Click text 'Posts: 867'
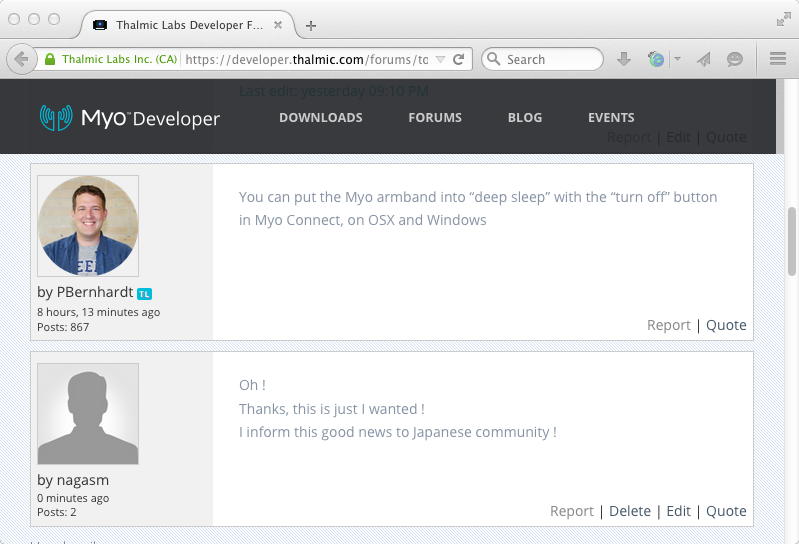 [x=63, y=327]
